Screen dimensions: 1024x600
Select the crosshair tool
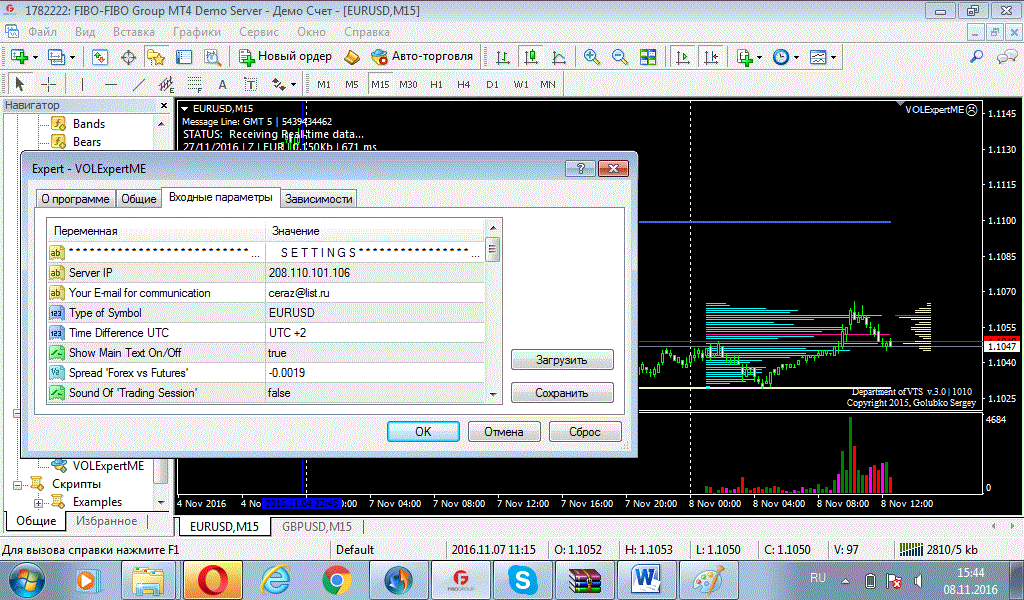[48, 84]
